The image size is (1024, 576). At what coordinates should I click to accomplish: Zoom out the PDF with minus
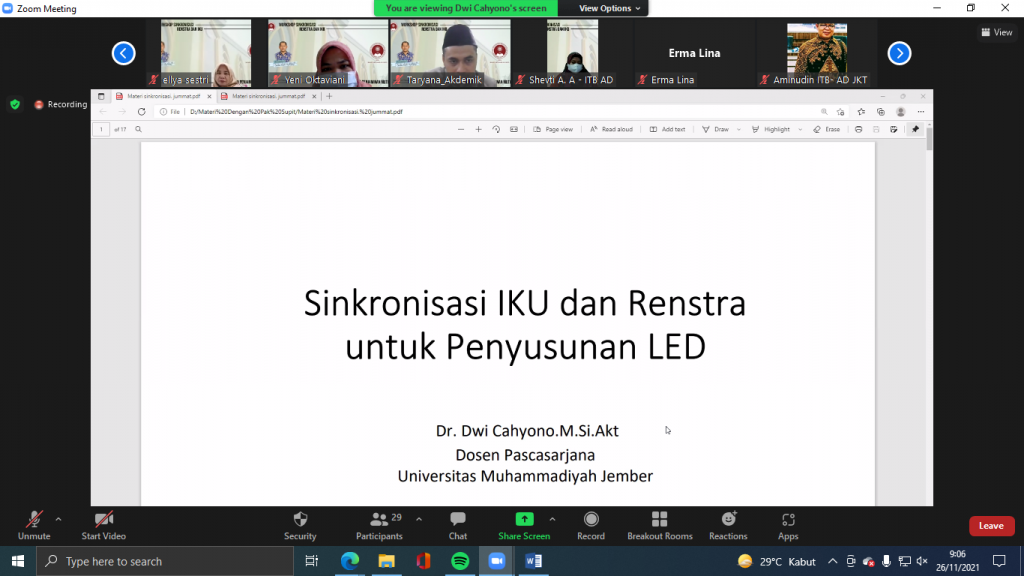(x=461, y=129)
